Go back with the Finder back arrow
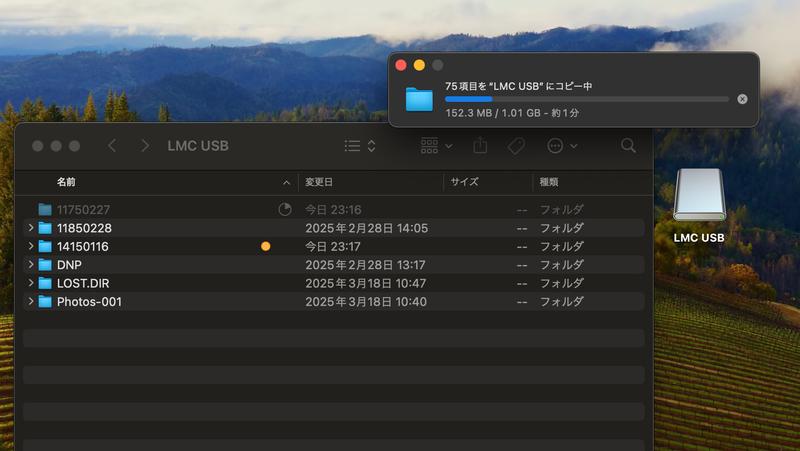 [112, 146]
